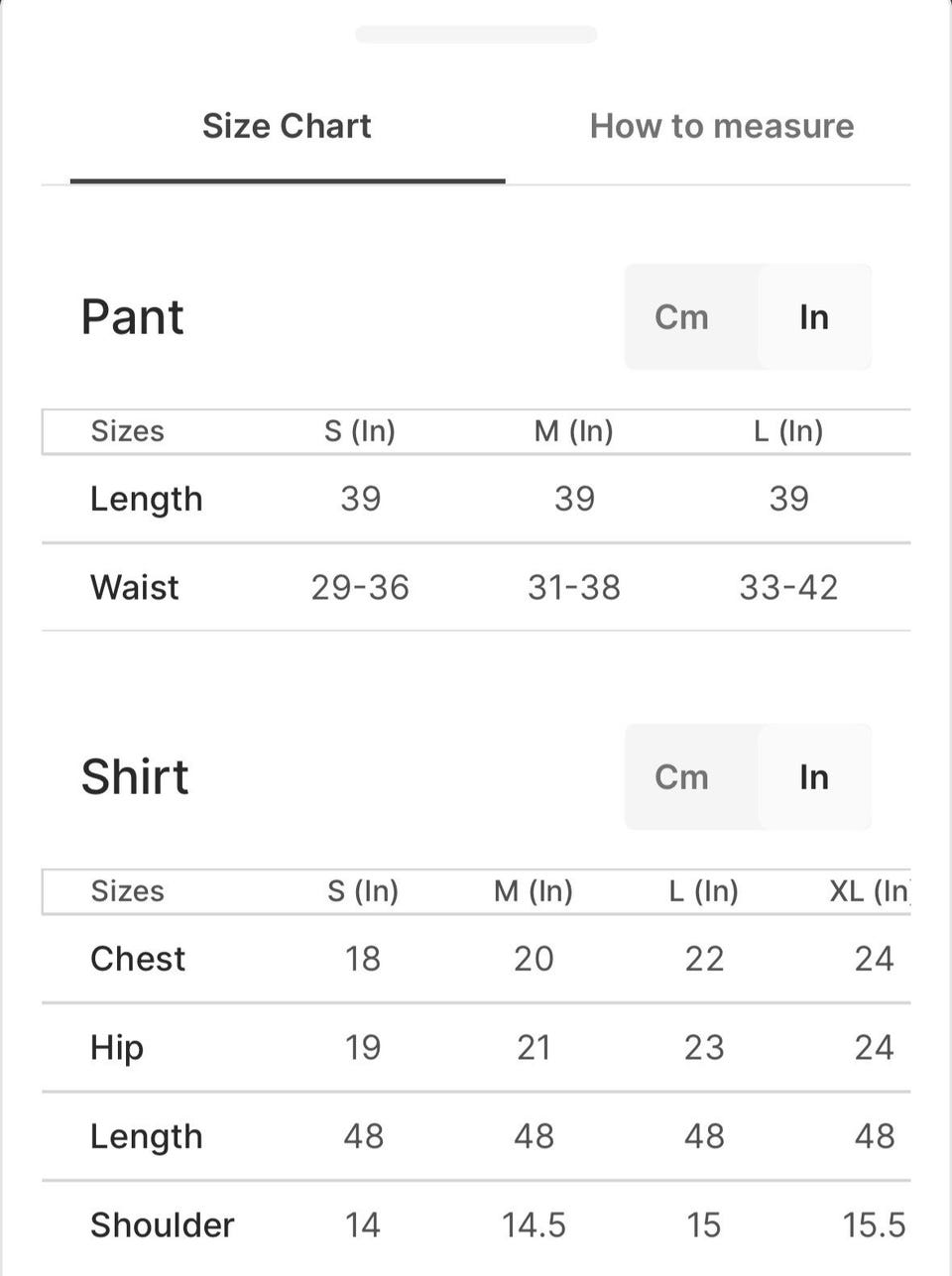Select In unit for the Shirt chart
The height and width of the screenshot is (1276, 952).
coord(813,777)
